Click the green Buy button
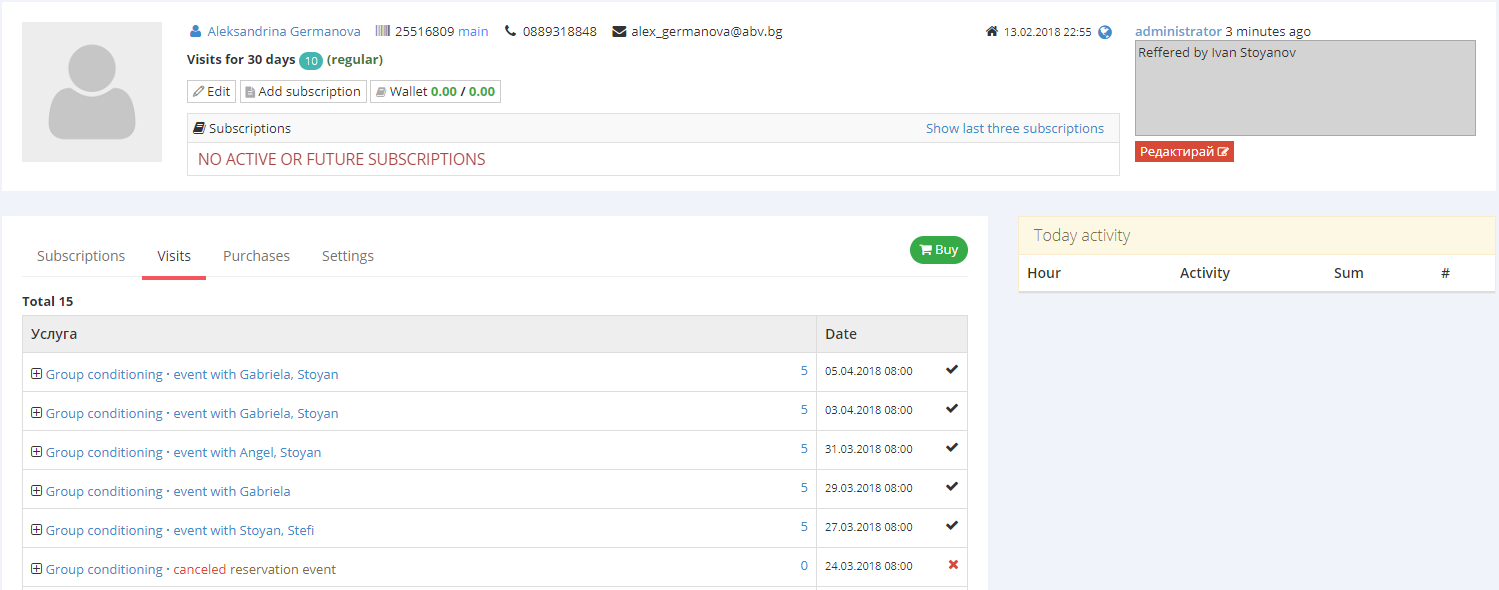The height and width of the screenshot is (590, 1499). [939, 250]
